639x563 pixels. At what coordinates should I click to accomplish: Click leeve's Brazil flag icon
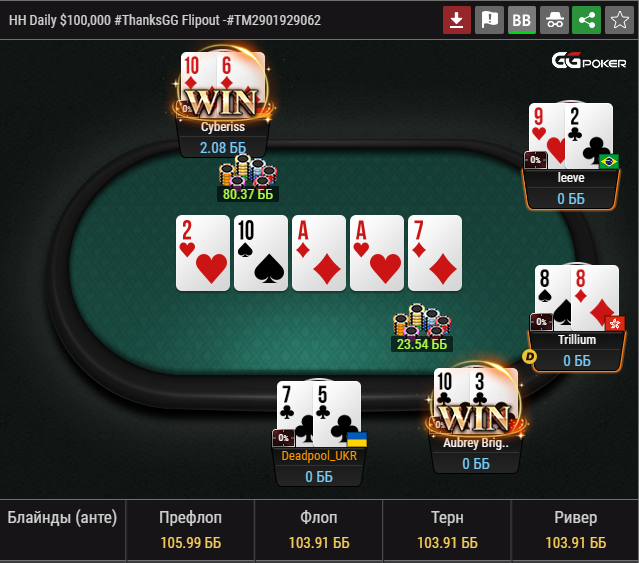609,162
